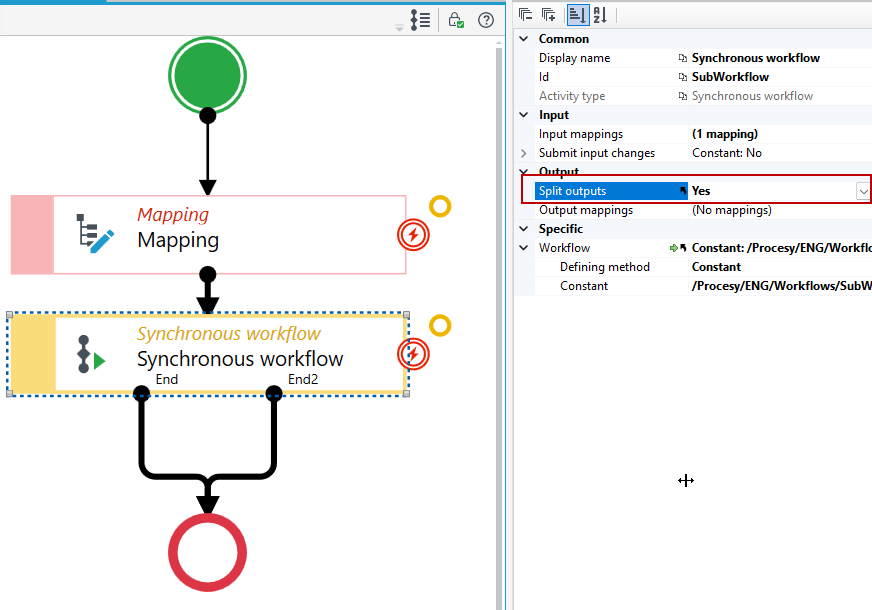The width and height of the screenshot is (872, 610).
Task: Collapse the Input section
Action: 524,115
